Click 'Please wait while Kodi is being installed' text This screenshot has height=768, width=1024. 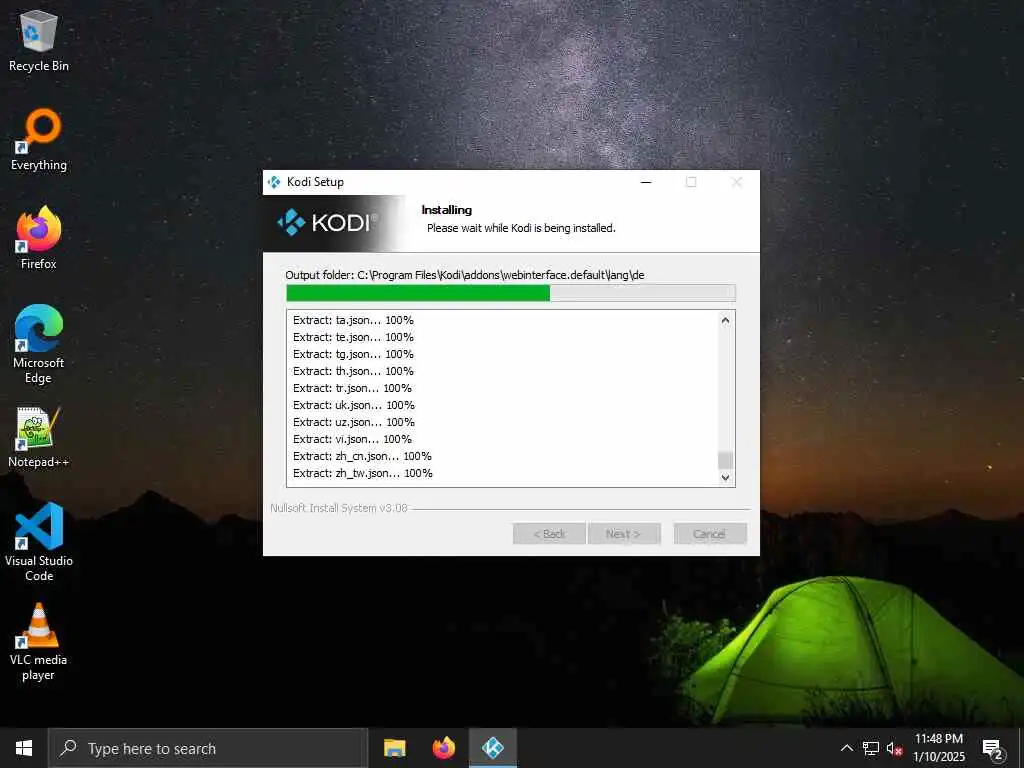tap(521, 228)
